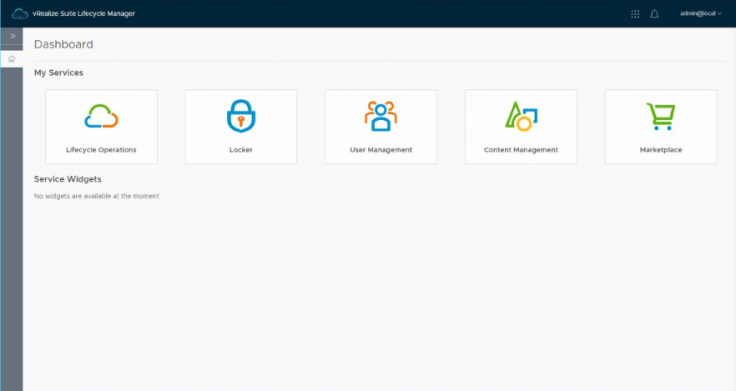Screen dimensions: 736x391
Task: Open the Locker padlock icon
Action: [x=241, y=116]
